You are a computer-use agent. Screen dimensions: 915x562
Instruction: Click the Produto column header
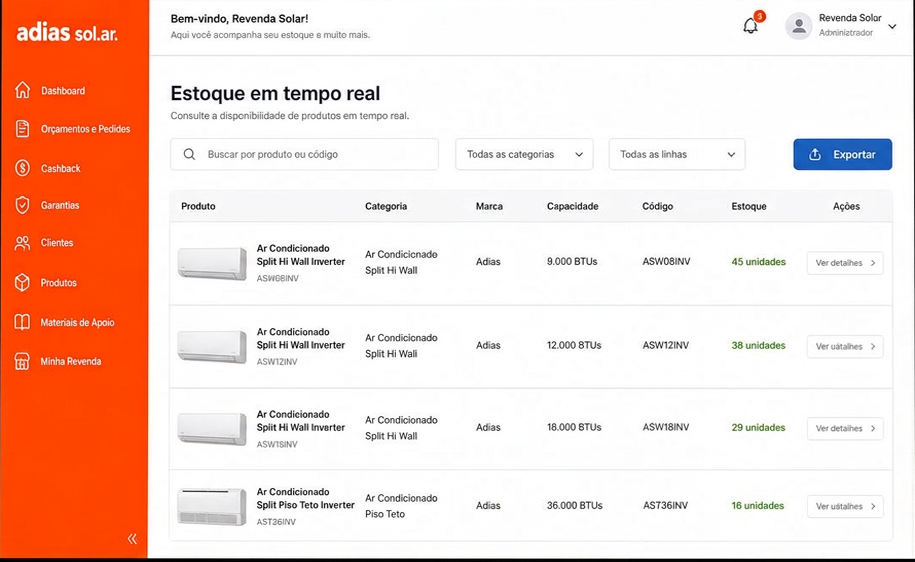point(198,206)
